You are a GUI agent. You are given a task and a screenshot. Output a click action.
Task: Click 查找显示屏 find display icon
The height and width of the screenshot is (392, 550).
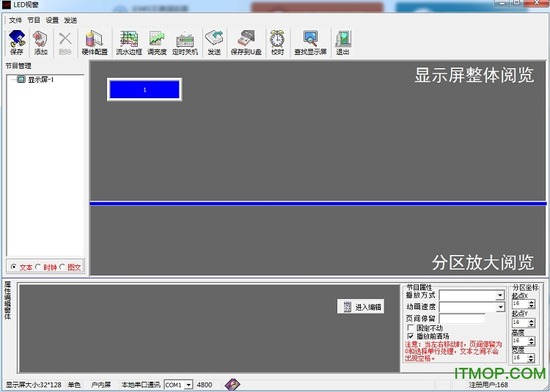coord(310,43)
